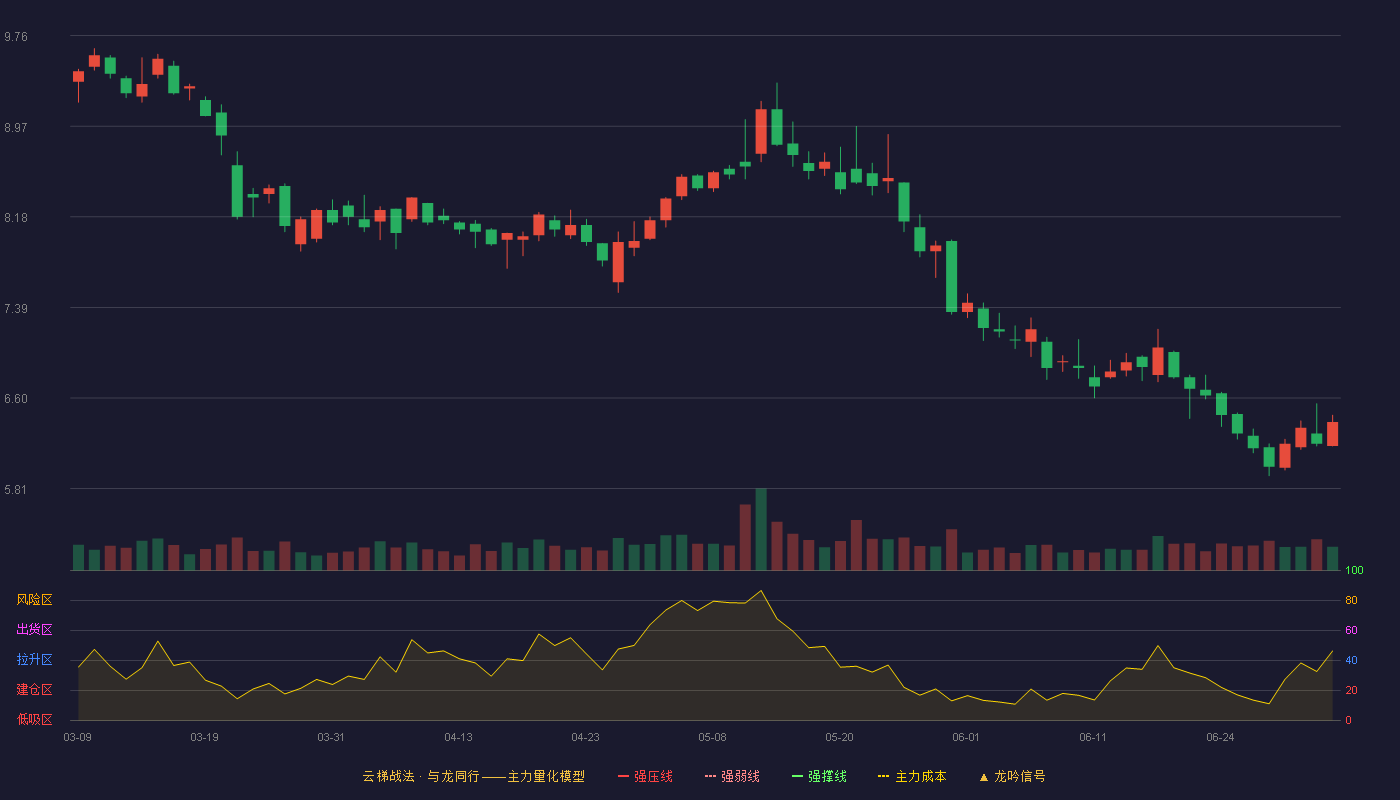Click the 出货区 zone label
The image size is (1400, 800).
point(35,630)
